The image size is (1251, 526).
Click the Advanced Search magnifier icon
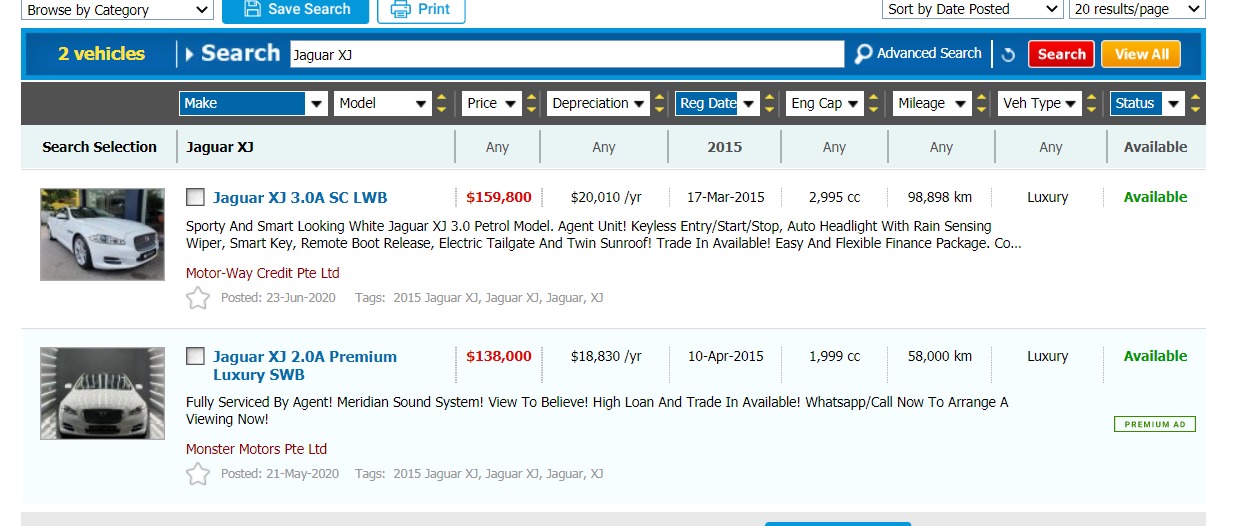click(x=863, y=54)
